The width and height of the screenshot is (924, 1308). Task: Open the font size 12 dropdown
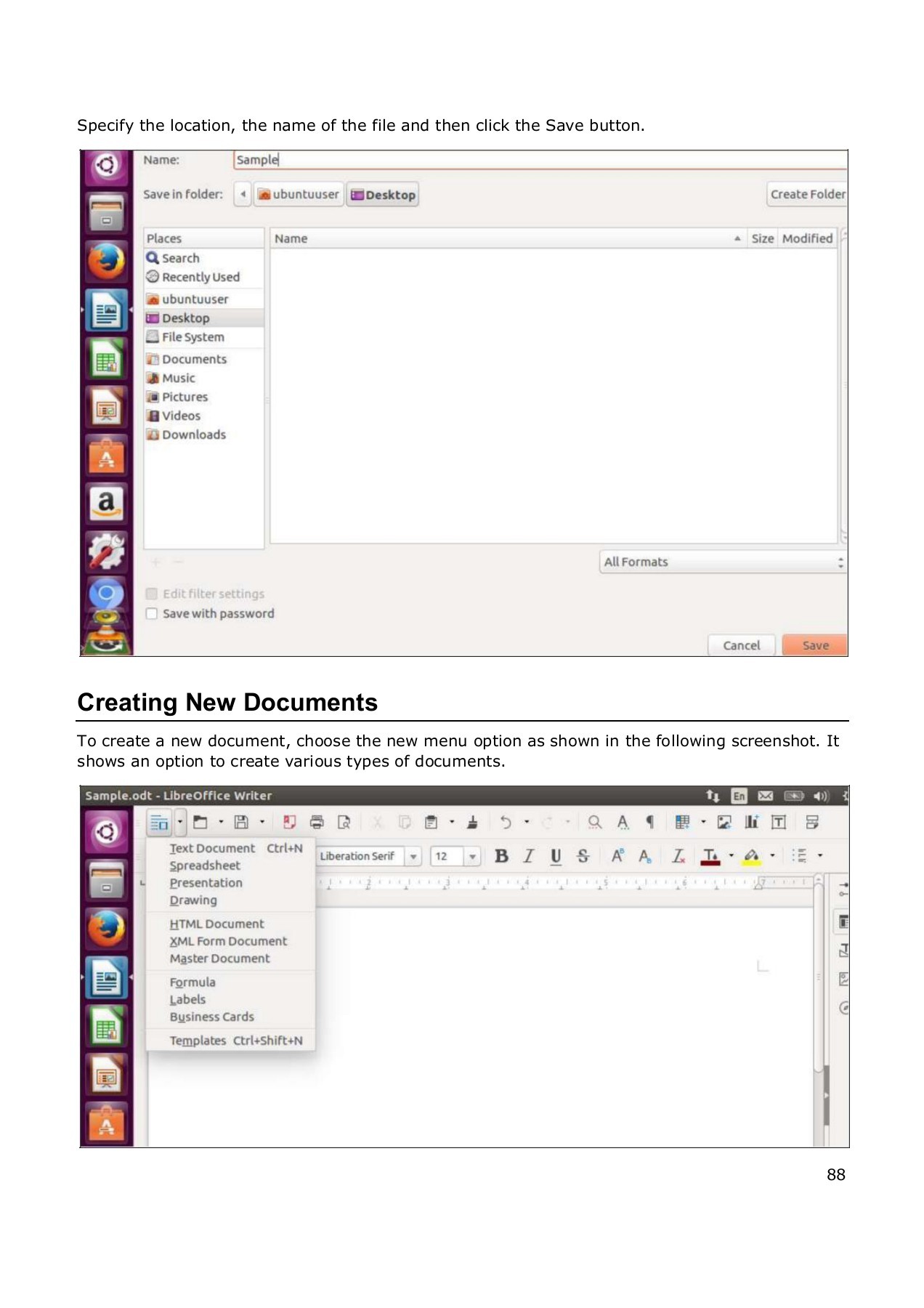click(x=472, y=856)
